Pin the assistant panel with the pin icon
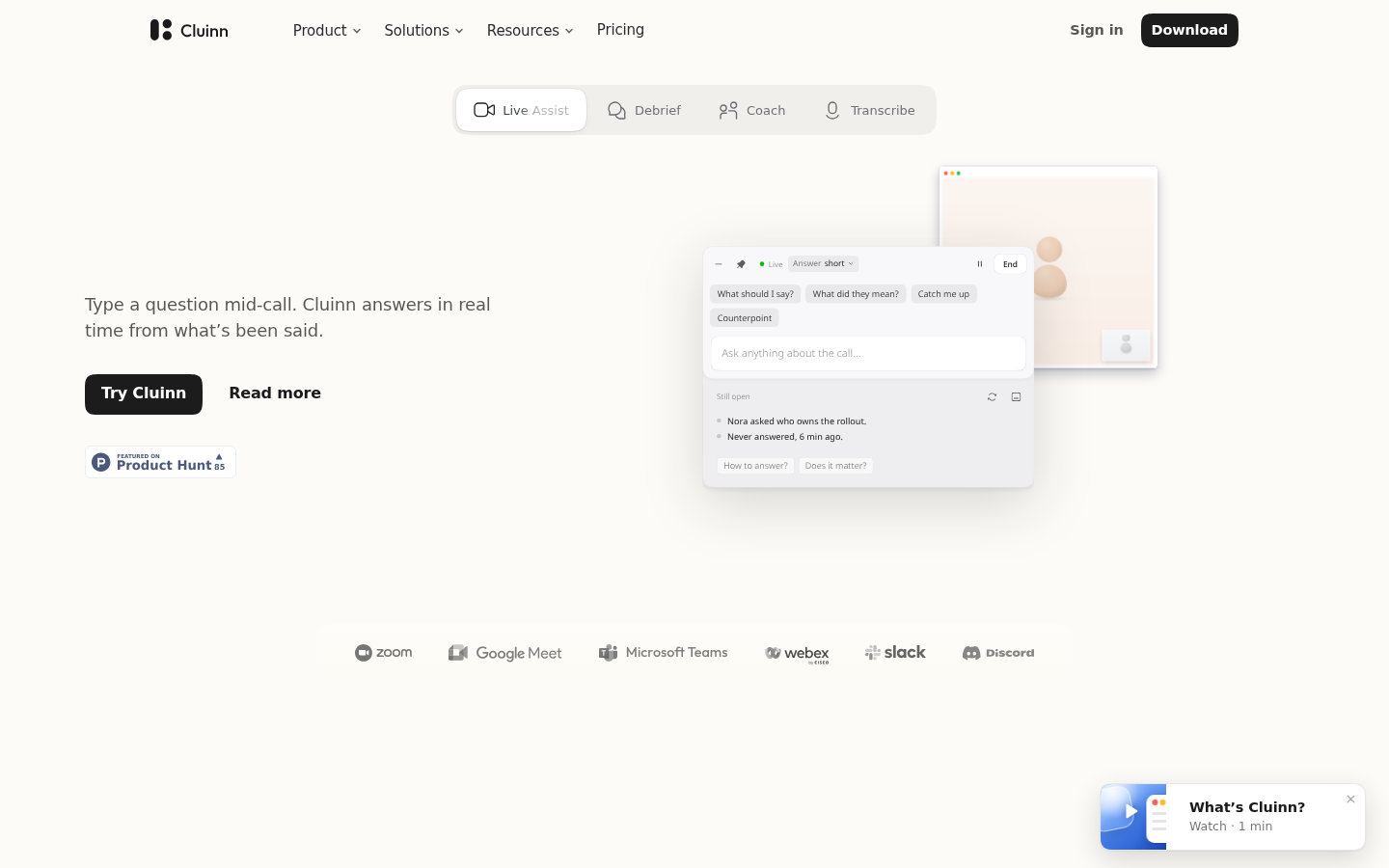The image size is (1389, 868). (741, 264)
